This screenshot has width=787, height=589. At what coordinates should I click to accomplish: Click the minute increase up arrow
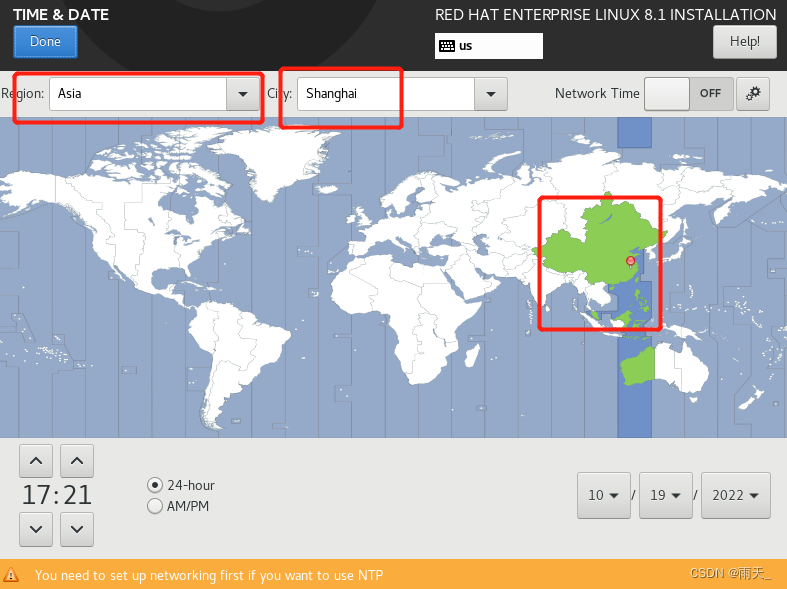tap(77, 461)
